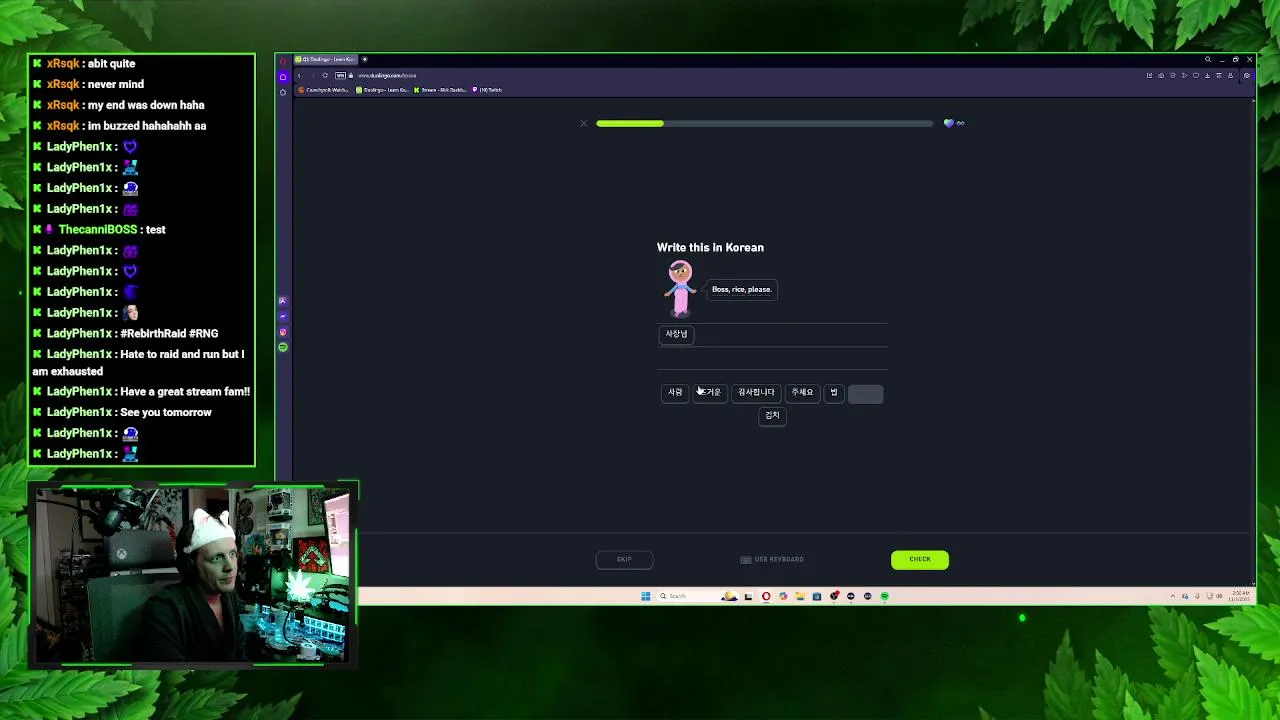Select the 감사합니다 word tile
This screenshot has width=1280, height=720.
tap(756, 392)
